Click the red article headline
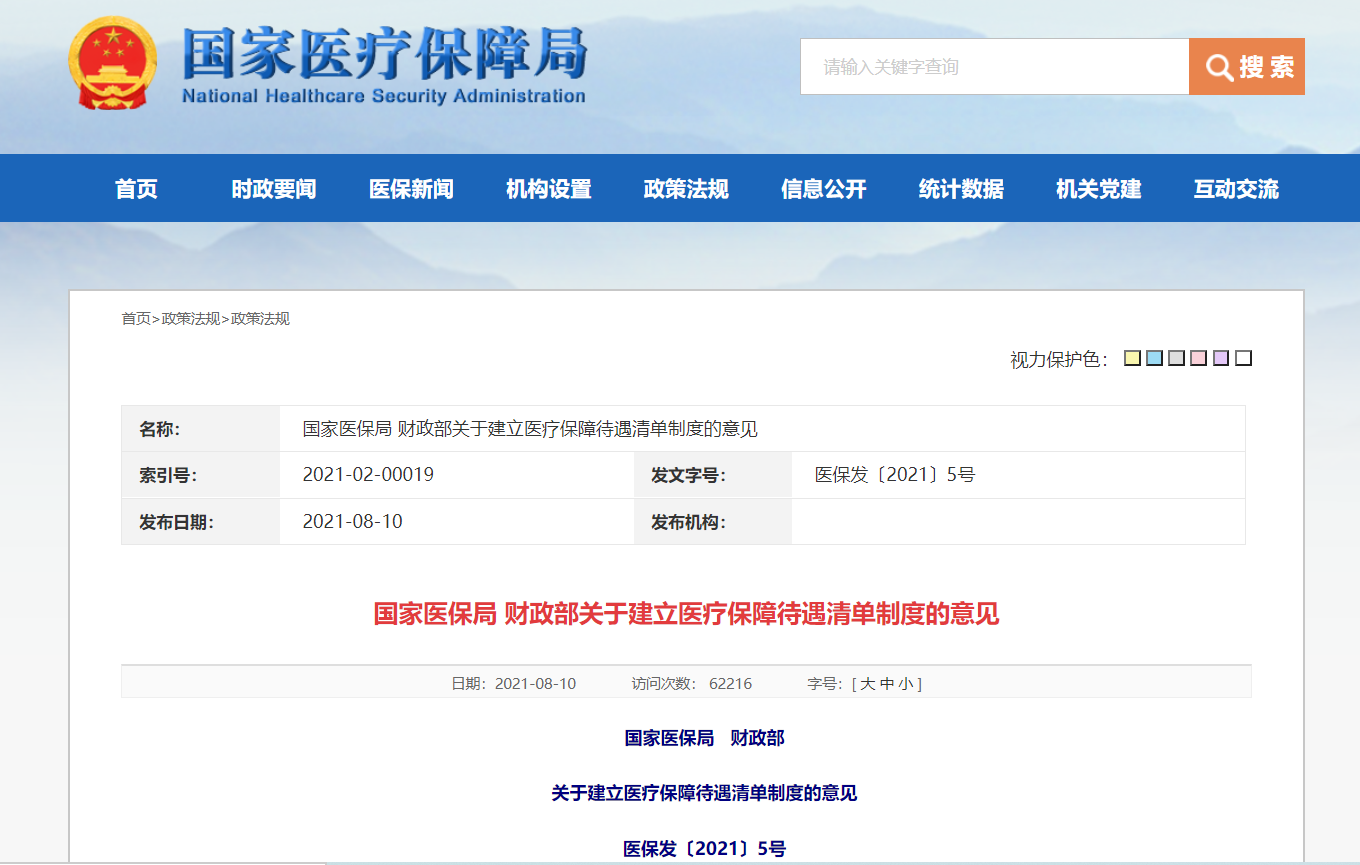This screenshot has height=865, width=1360. (x=686, y=613)
